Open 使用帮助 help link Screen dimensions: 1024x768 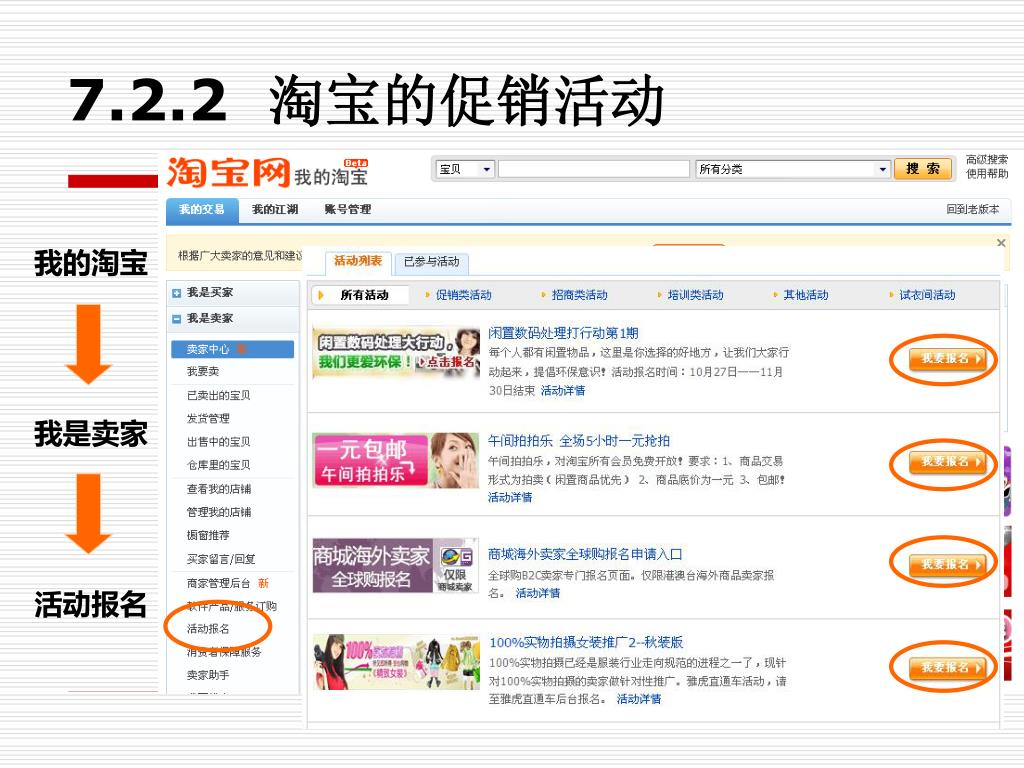coord(987,174)
